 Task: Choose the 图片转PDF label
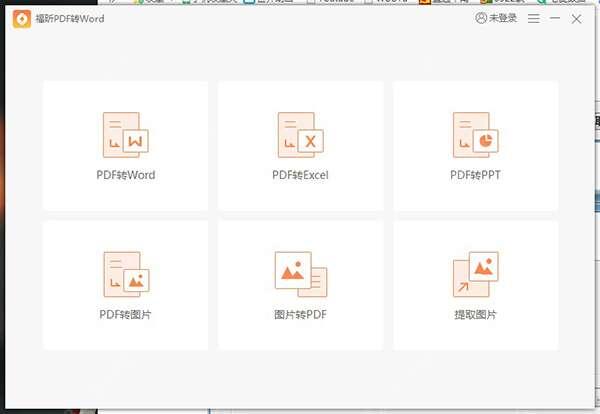(300, 315)
